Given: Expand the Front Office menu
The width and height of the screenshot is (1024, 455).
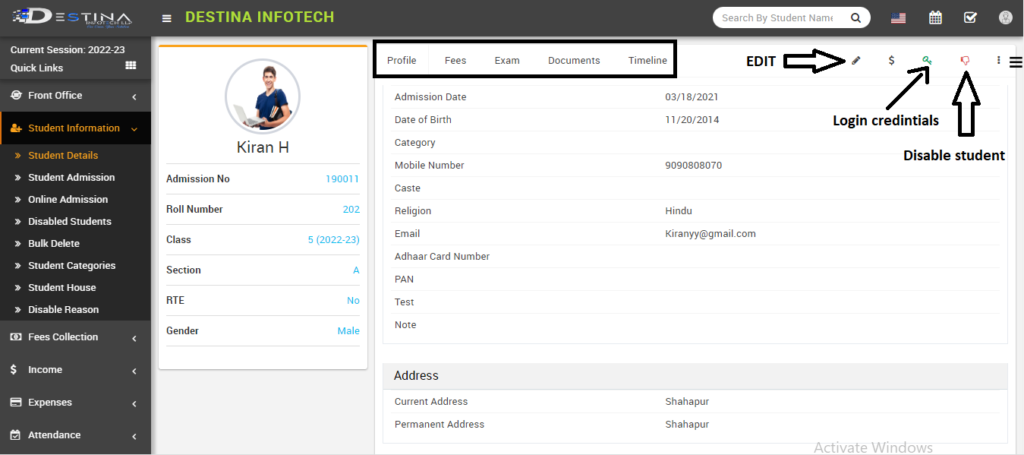Looking at the screenshot, I should [x=75, y=96].
